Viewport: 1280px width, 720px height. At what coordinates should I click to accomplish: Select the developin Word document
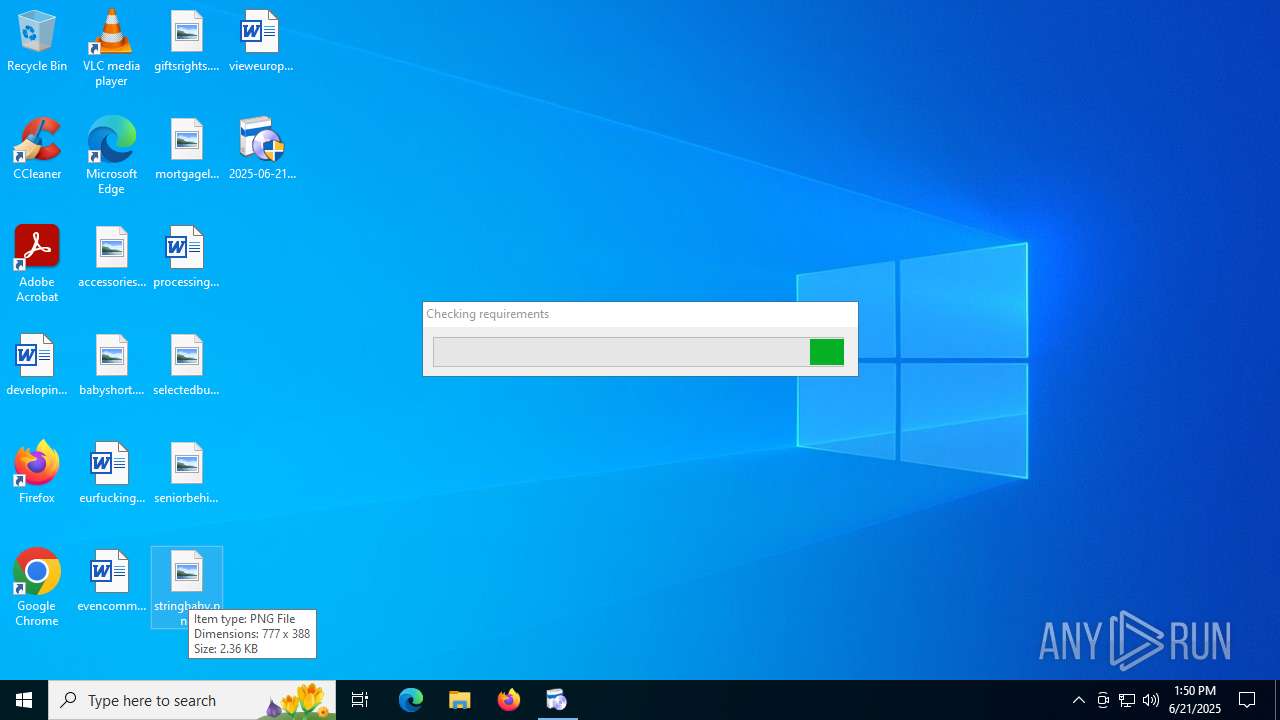(37, 366)
